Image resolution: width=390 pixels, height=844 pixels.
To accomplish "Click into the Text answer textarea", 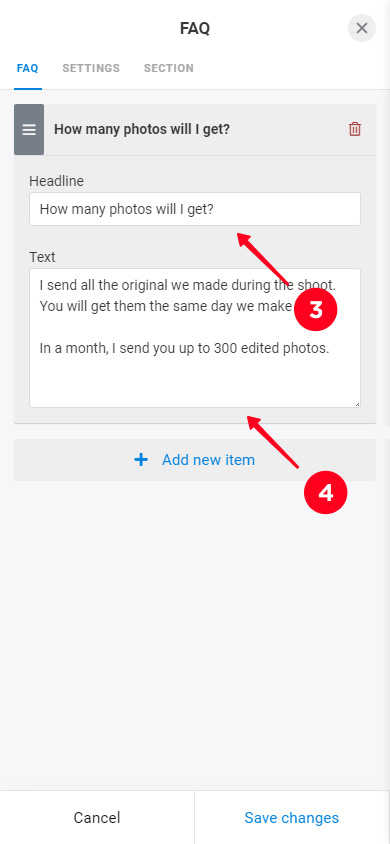I will tap(195, 338).
